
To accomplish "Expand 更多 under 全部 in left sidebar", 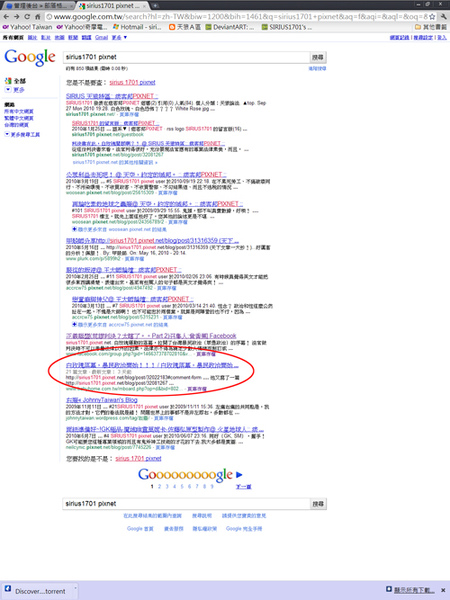I will [x=15, y=90].
